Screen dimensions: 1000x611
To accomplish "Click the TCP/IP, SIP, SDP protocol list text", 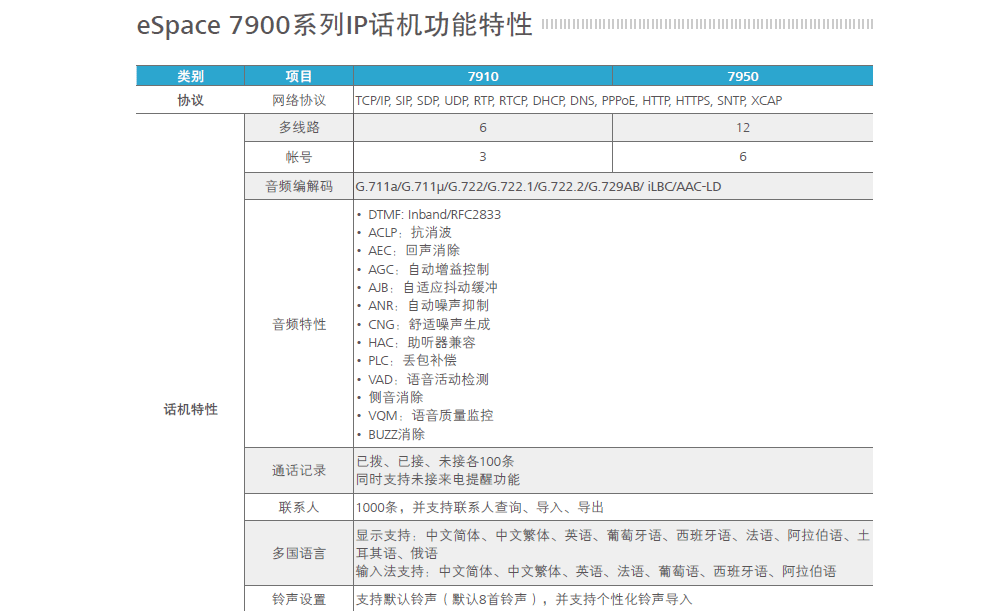I will point(568,101).
